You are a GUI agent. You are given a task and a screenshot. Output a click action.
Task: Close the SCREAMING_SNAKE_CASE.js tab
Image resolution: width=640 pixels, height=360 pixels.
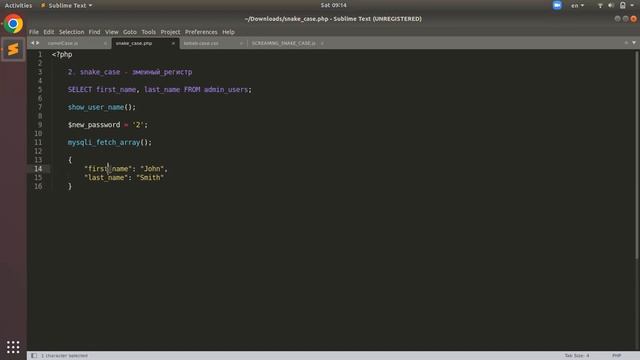pyautogui.click(x=322, y=43)
